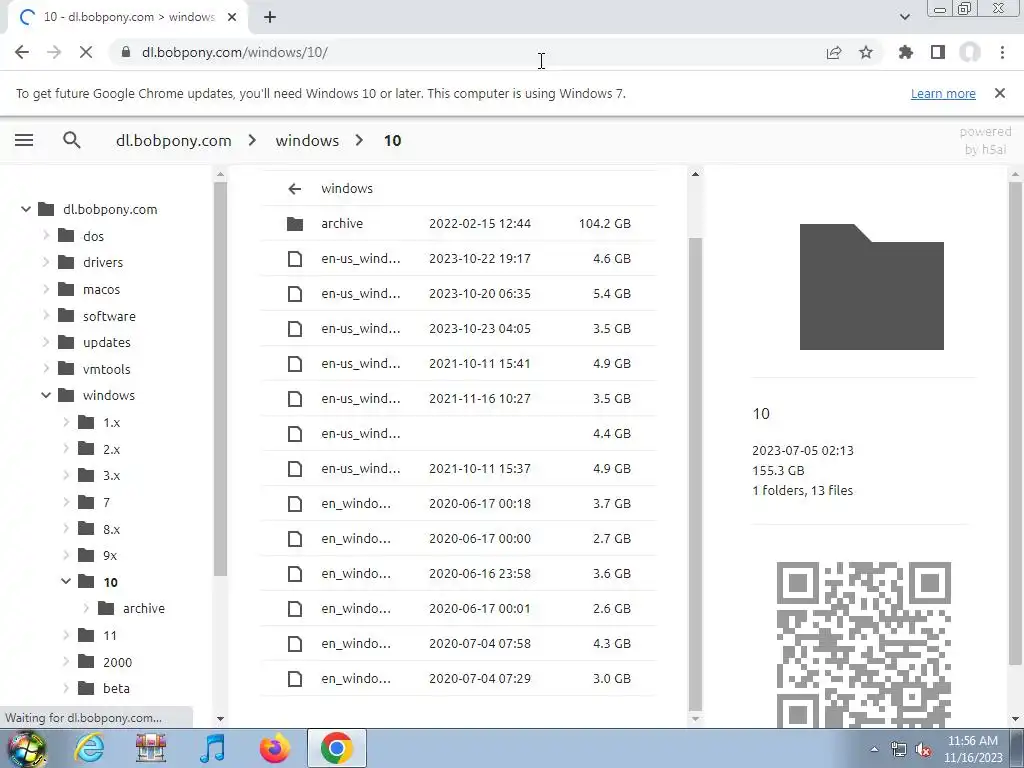The image size is (1024, 768).
Task: Open file dated 2020-06-17 00:18
Action: point(458,504)
